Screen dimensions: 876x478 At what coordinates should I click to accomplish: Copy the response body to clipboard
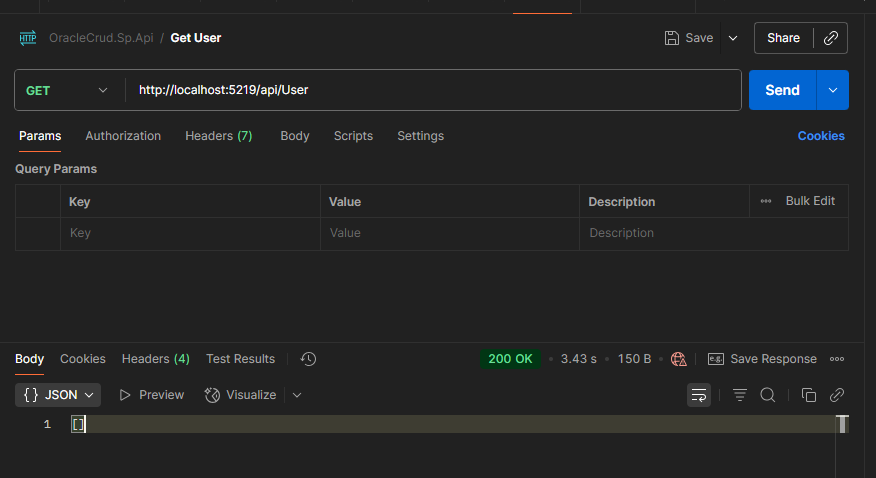[809, 395]
